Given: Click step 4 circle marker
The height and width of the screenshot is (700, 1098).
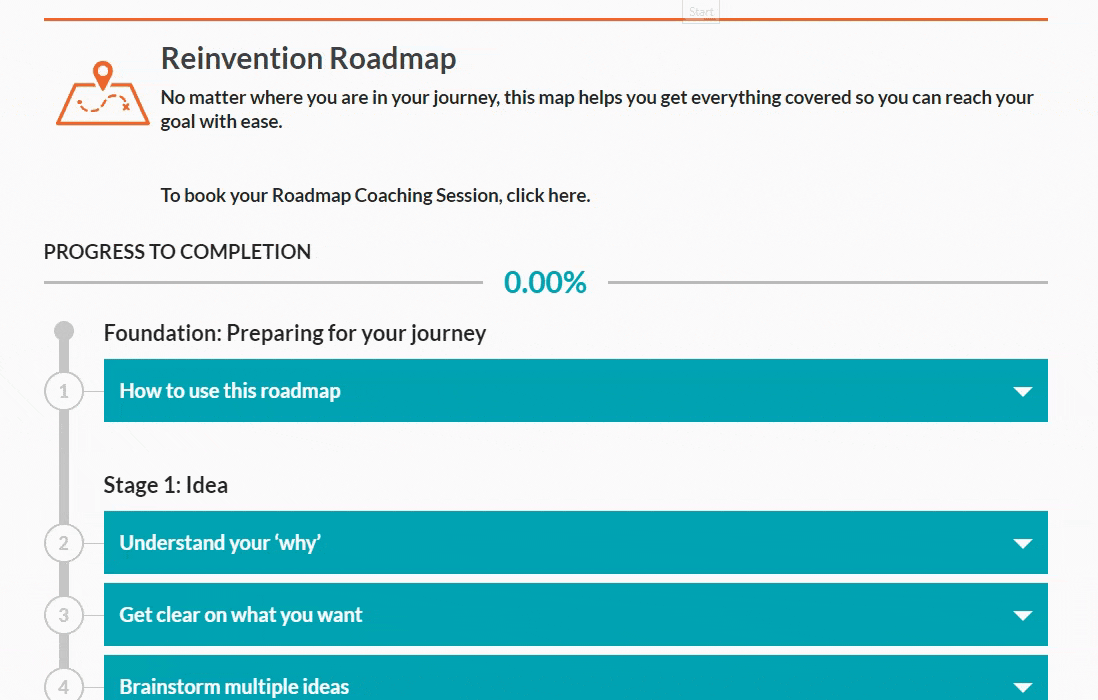Looking at the screenshot, I should (x=64, y=686).
